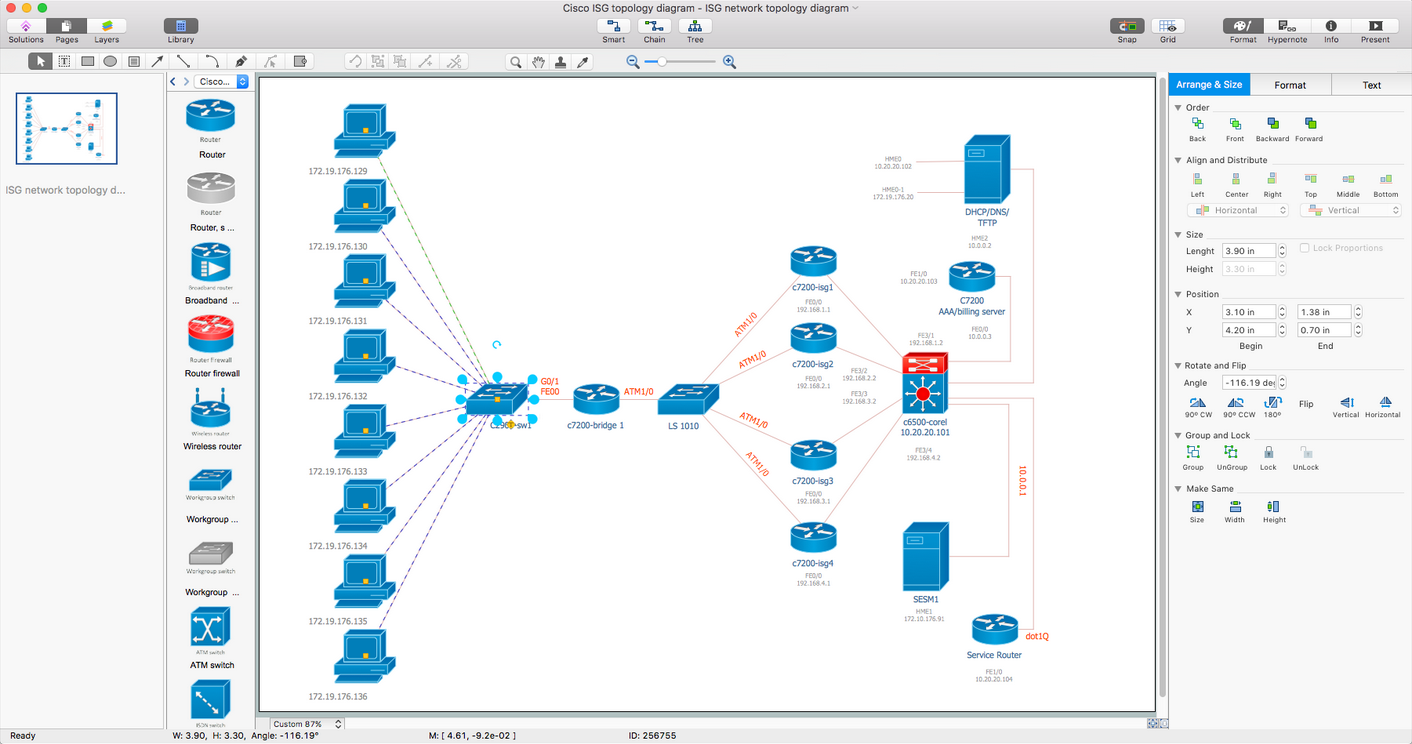The height and width of the screenshot is (744, 1412).
Task: Select the stamp tool
Action: [561, 62]
